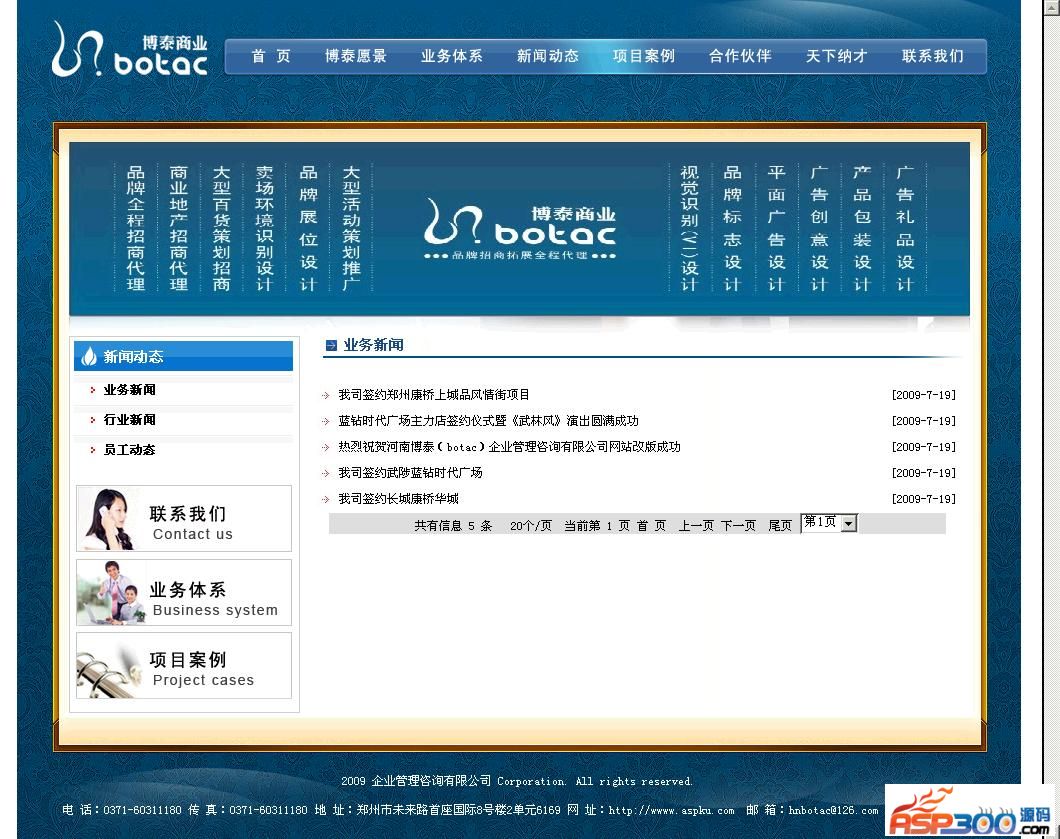This screenshot has height=839, width=1060.
Task: Click the 上一页 pagination link
Action: (x=696, y=525)
